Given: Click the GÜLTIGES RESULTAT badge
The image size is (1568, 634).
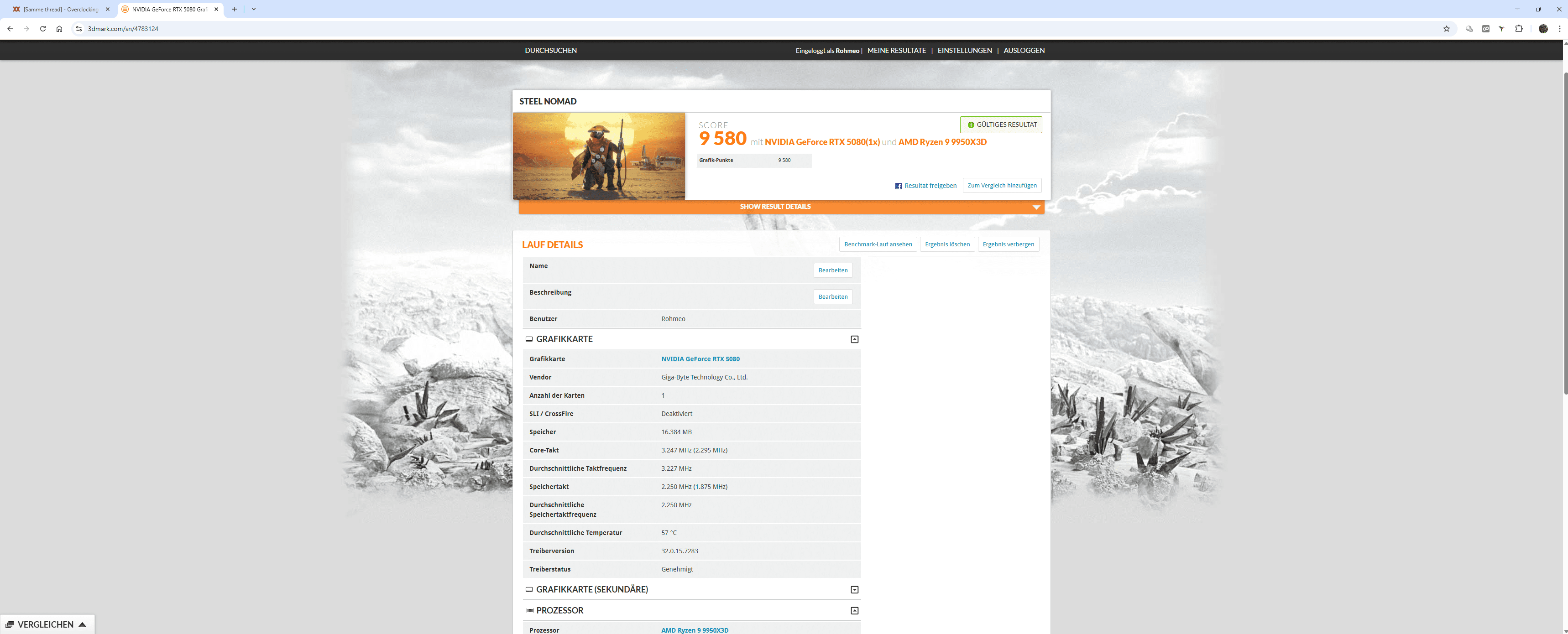Looking at the screenshot, I should click(1001, 125).
